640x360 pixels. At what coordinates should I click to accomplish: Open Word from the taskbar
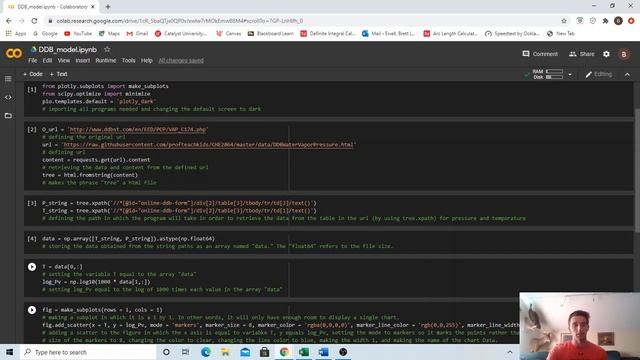click(323, 352)
